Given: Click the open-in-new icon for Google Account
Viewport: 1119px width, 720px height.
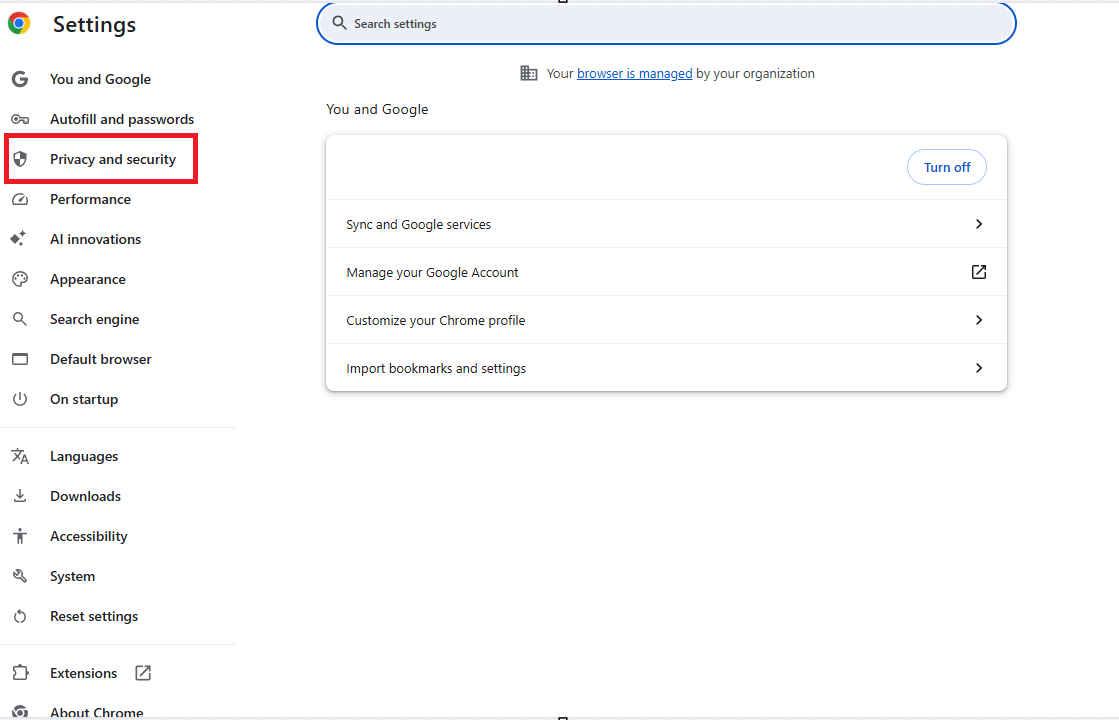Looking at the screenshot, I should click(x=978, y=272).
